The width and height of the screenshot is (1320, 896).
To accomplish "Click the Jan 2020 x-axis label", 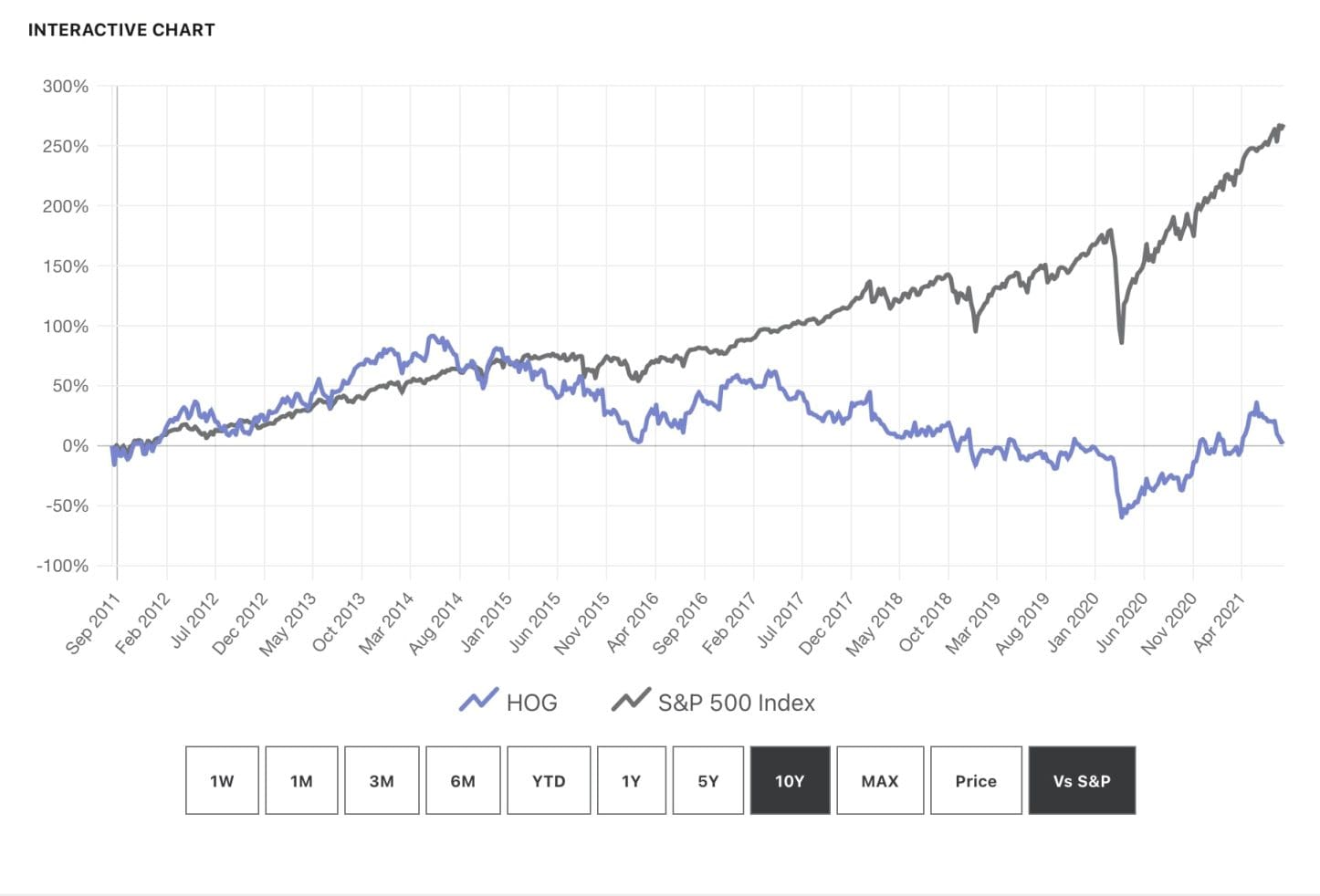I will point(1073,622).
